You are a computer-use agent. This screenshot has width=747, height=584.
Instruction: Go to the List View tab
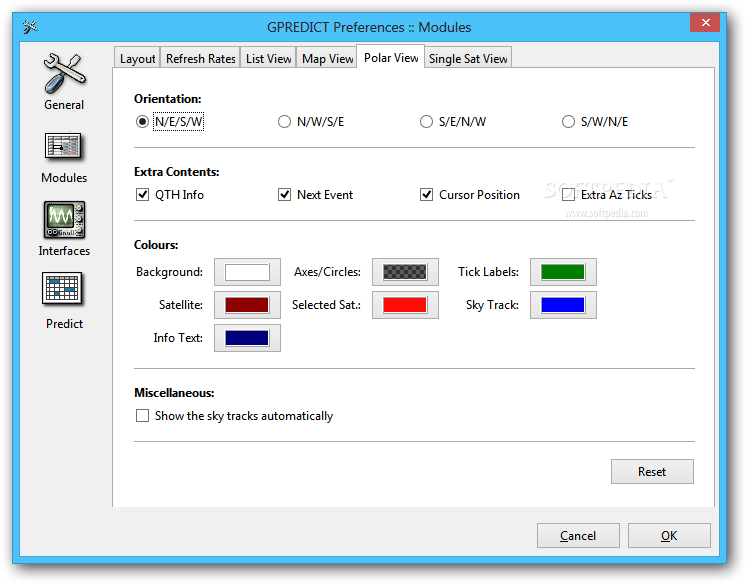click(x=268, y=59)
